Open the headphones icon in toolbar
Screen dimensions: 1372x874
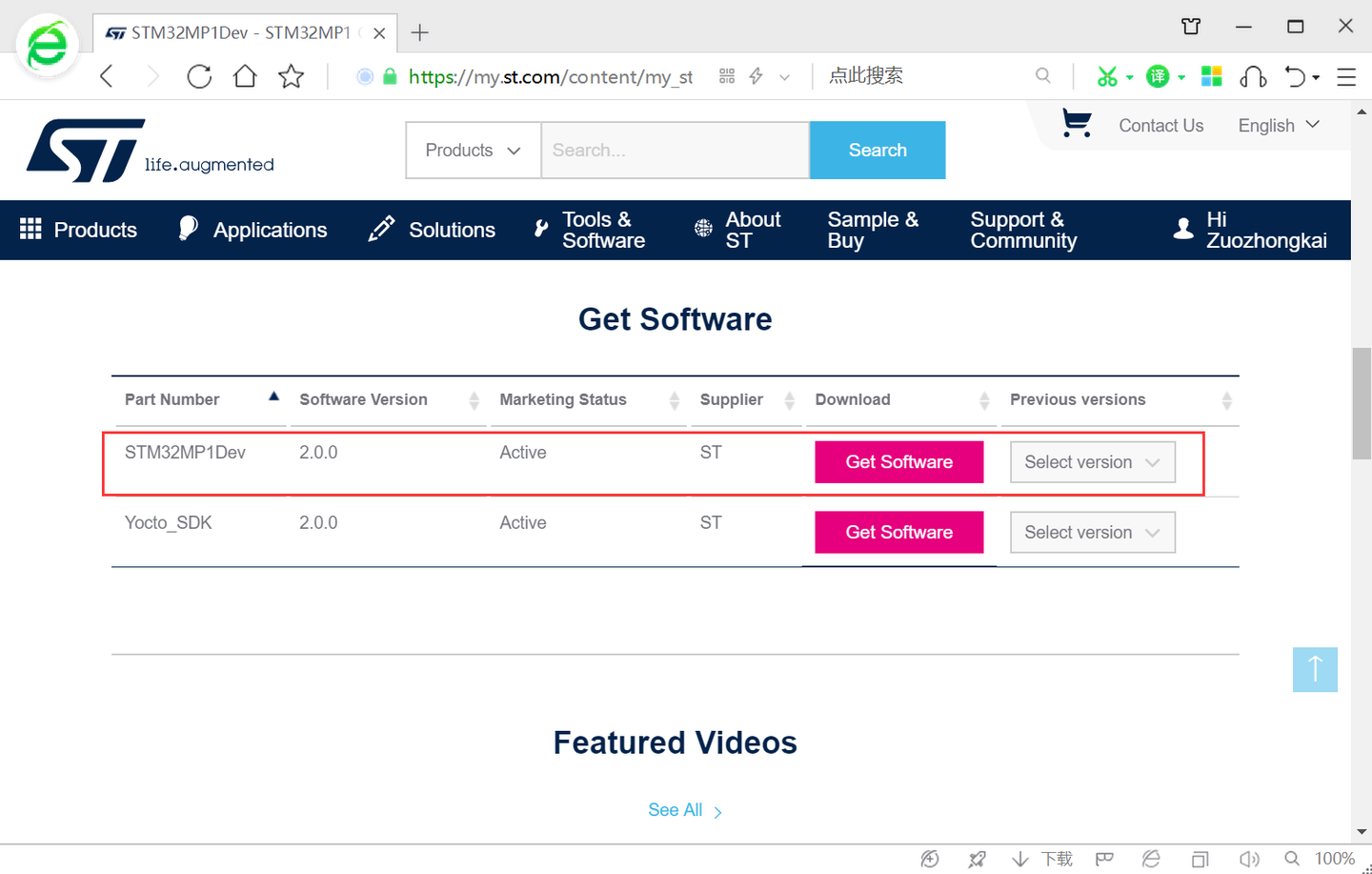tap(1253, 77)
